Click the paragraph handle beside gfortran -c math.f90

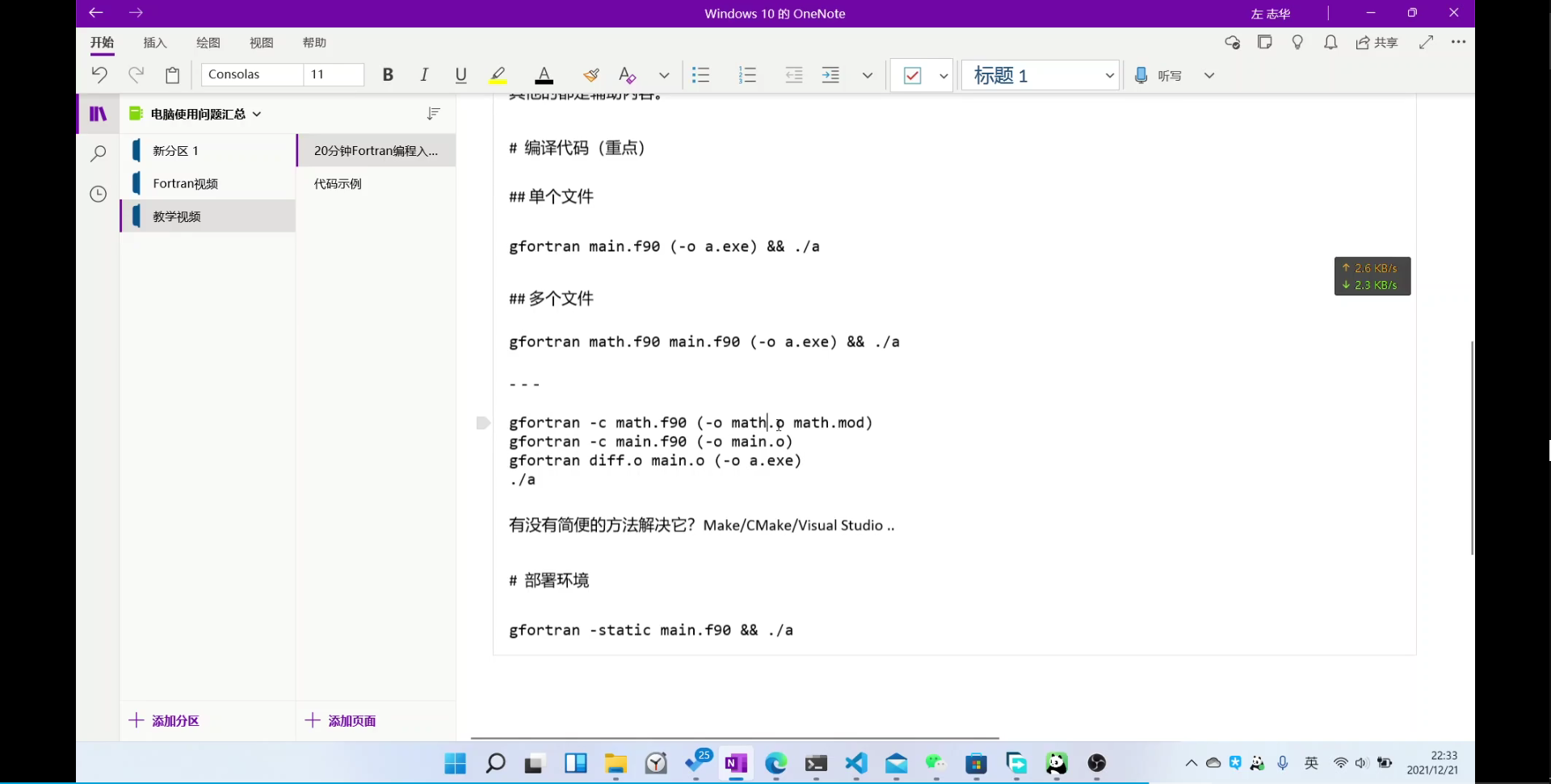click(483, 423)
